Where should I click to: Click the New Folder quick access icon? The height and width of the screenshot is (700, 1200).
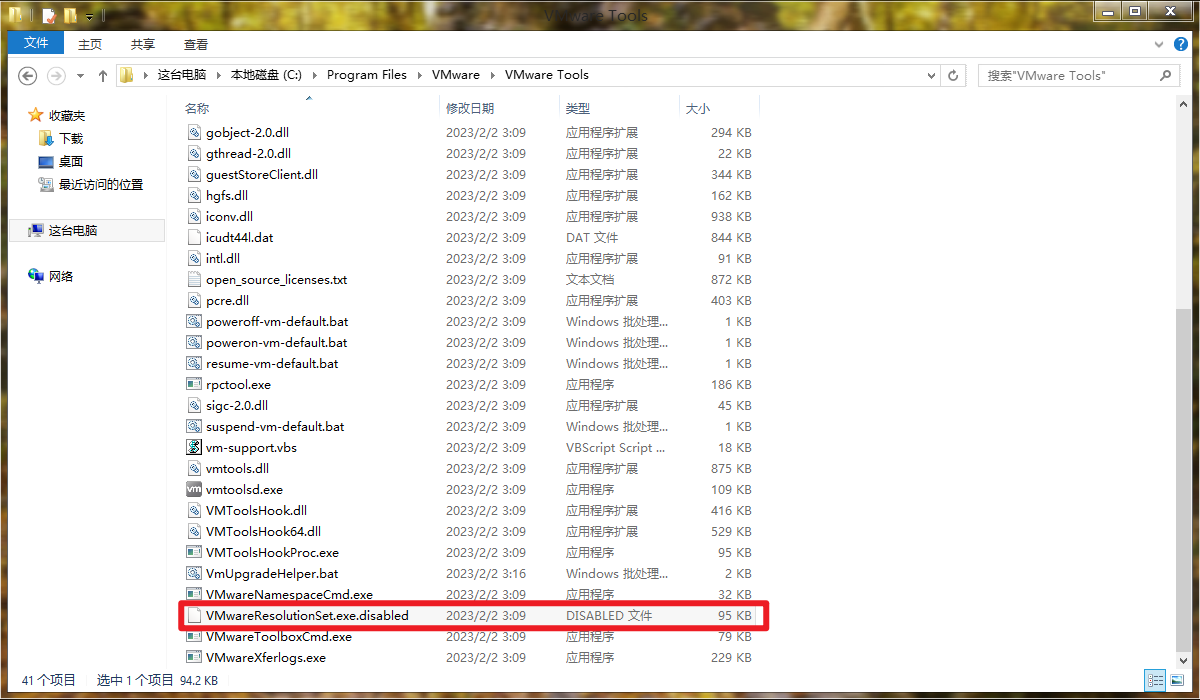point(69,16)
